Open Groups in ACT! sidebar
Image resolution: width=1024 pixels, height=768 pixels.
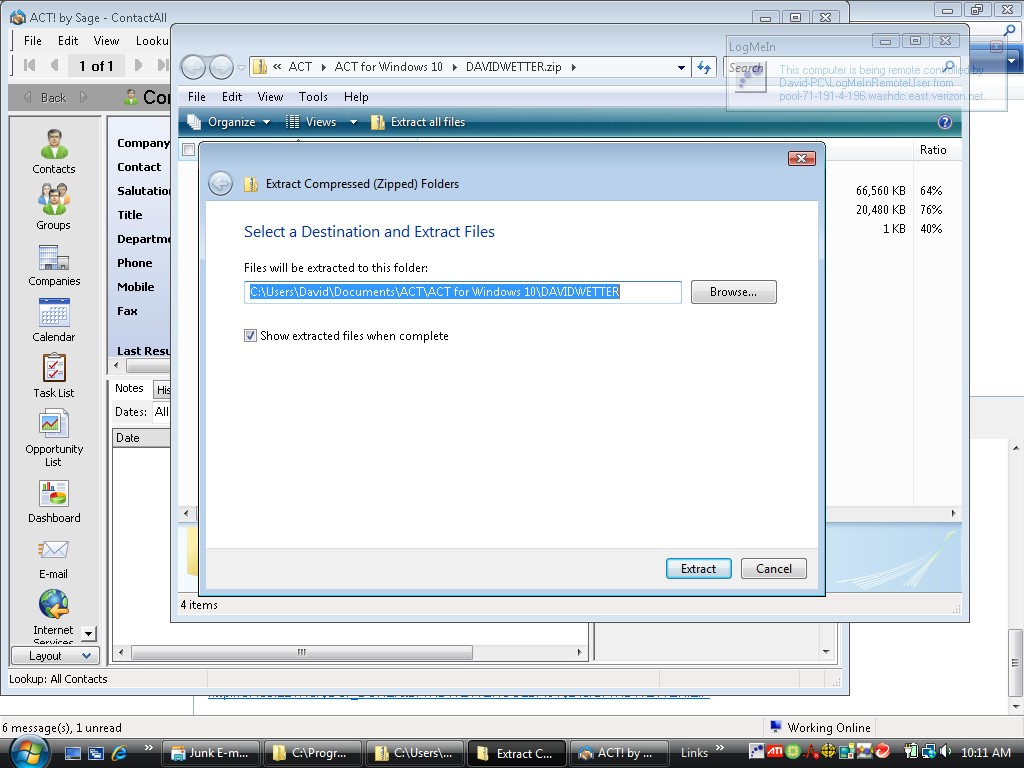[54, 208]
